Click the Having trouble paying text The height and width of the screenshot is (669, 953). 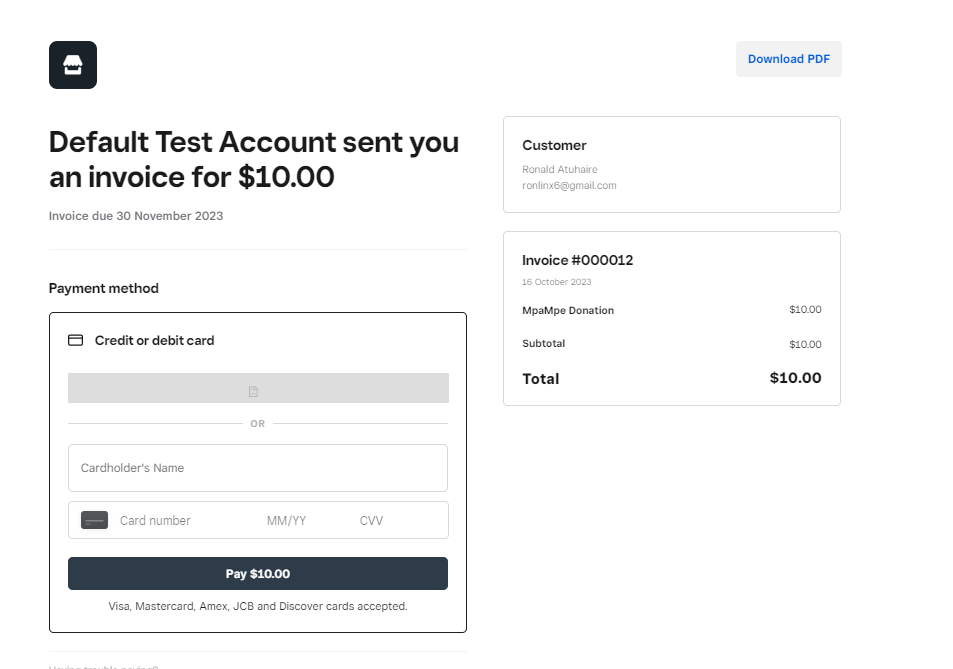click(x=104, y=665)
